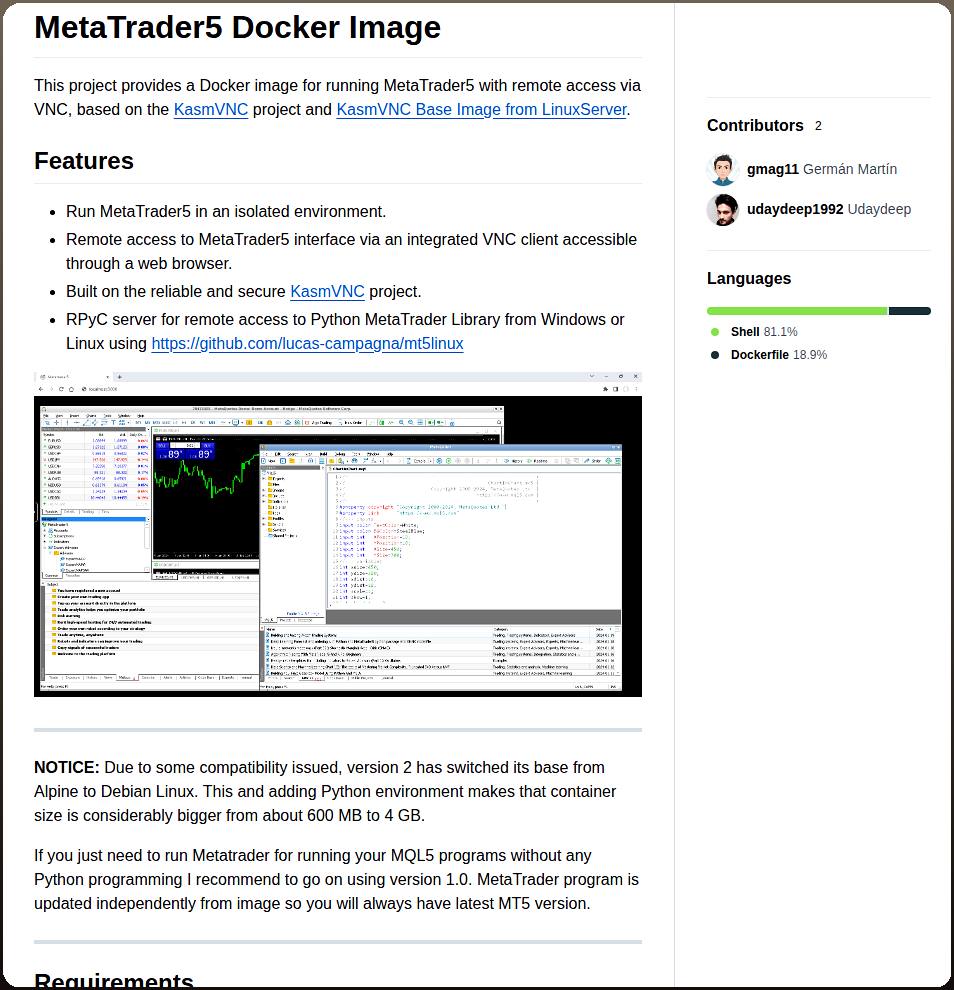
Task: Open the KasmVNC link in intro paragraph
Action: tap(210, 110)
